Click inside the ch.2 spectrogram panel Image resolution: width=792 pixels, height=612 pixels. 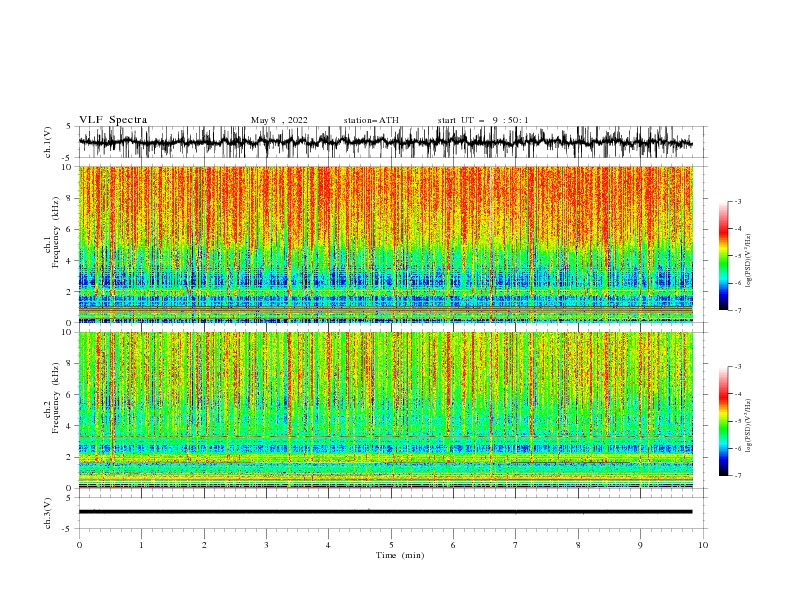tap(385, 410)
